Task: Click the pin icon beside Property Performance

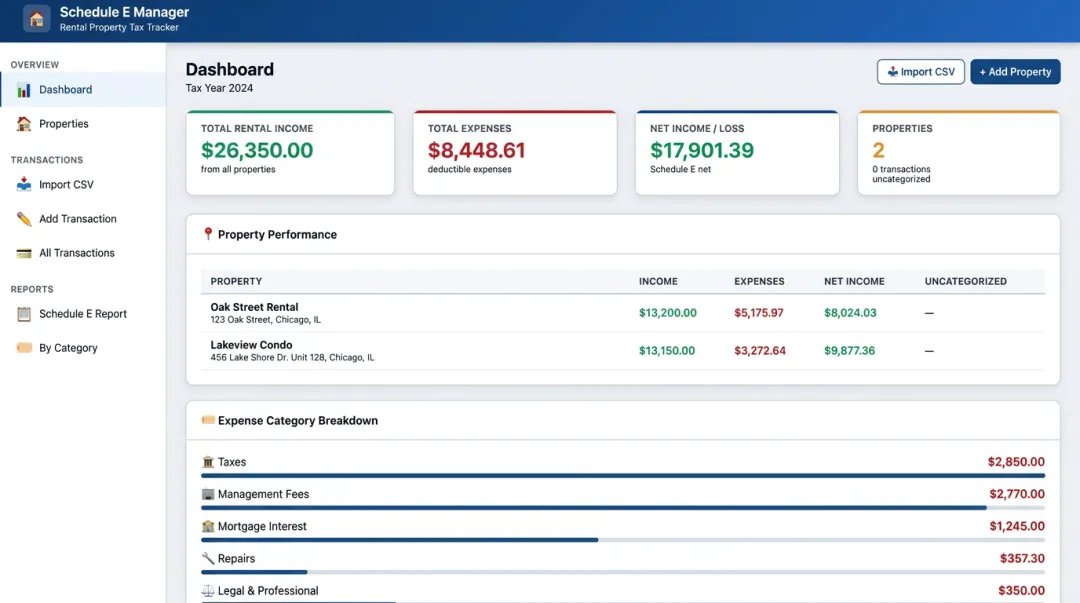Action: tap(207, 234)
